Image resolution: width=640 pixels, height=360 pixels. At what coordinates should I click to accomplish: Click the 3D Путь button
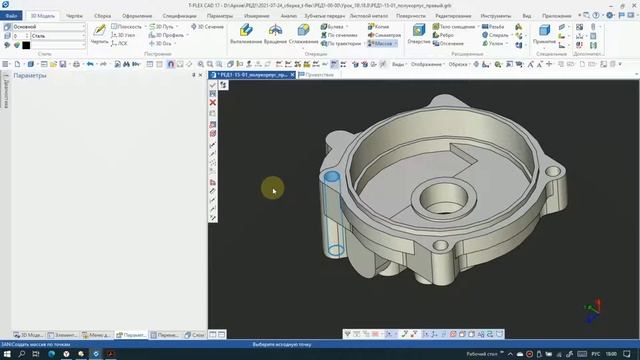click(x=162, y=27)
